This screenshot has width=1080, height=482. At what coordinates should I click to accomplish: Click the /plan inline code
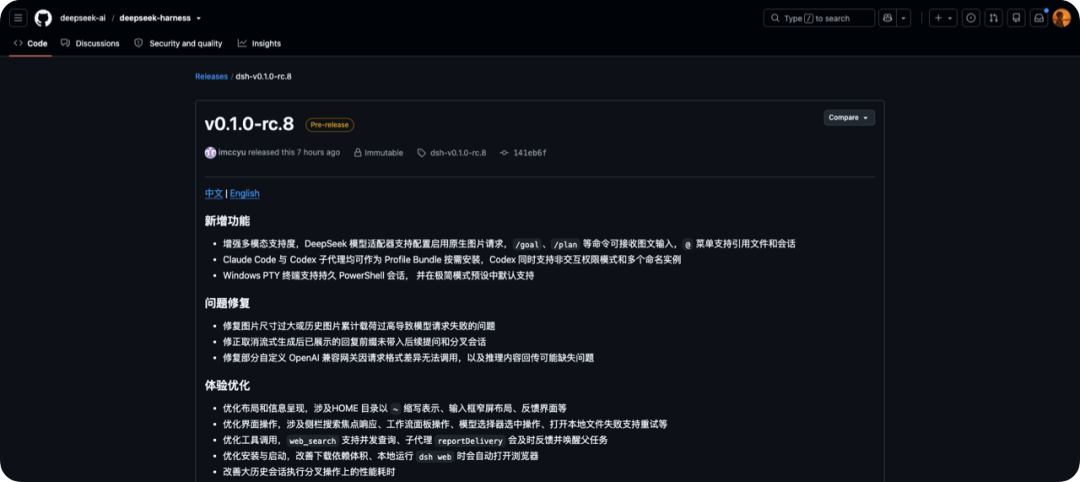567,244
